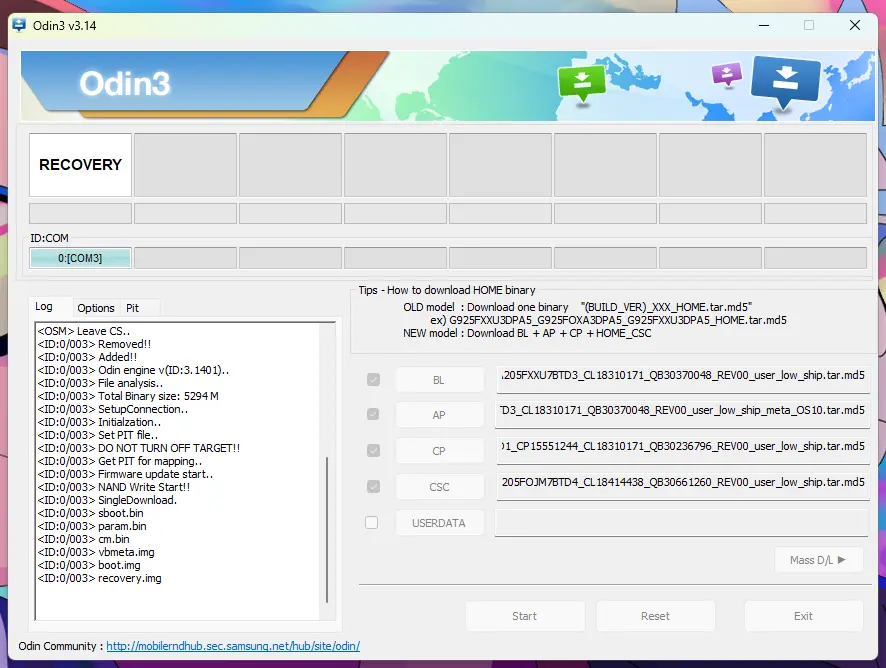Select the Log tab
Screen dimensions: 886x668
[x=44, y=306]
